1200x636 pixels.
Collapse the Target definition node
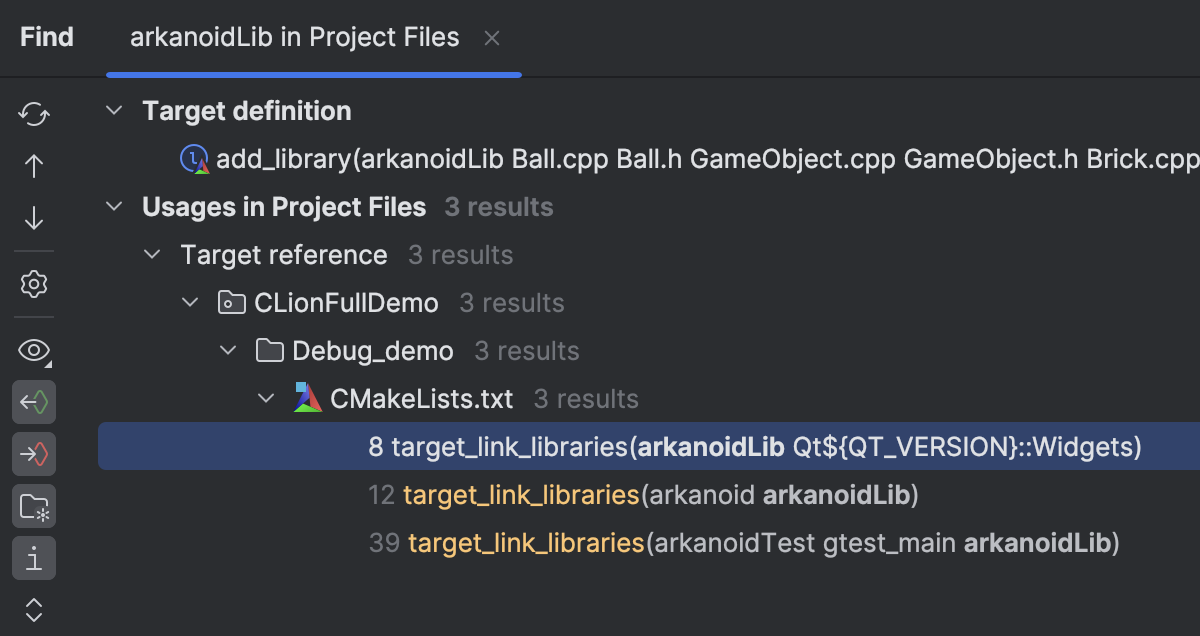coord(115,111)
